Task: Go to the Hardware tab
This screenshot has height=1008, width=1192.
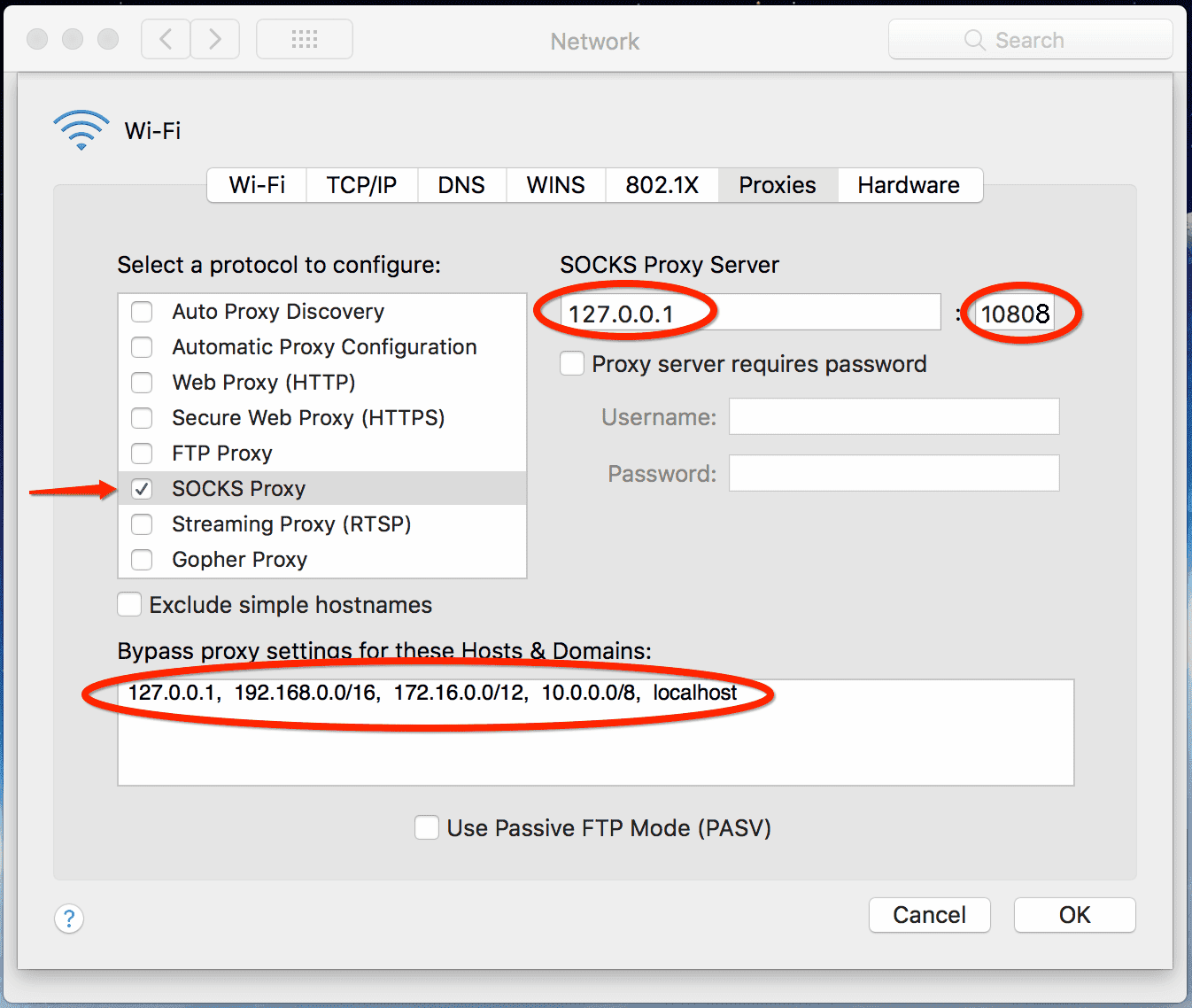Action: (909, 185)
